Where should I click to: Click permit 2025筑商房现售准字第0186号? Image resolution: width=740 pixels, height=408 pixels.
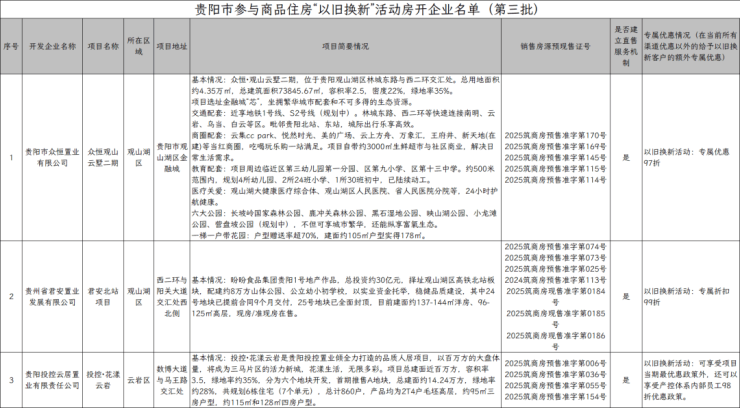tap(555, 341)
